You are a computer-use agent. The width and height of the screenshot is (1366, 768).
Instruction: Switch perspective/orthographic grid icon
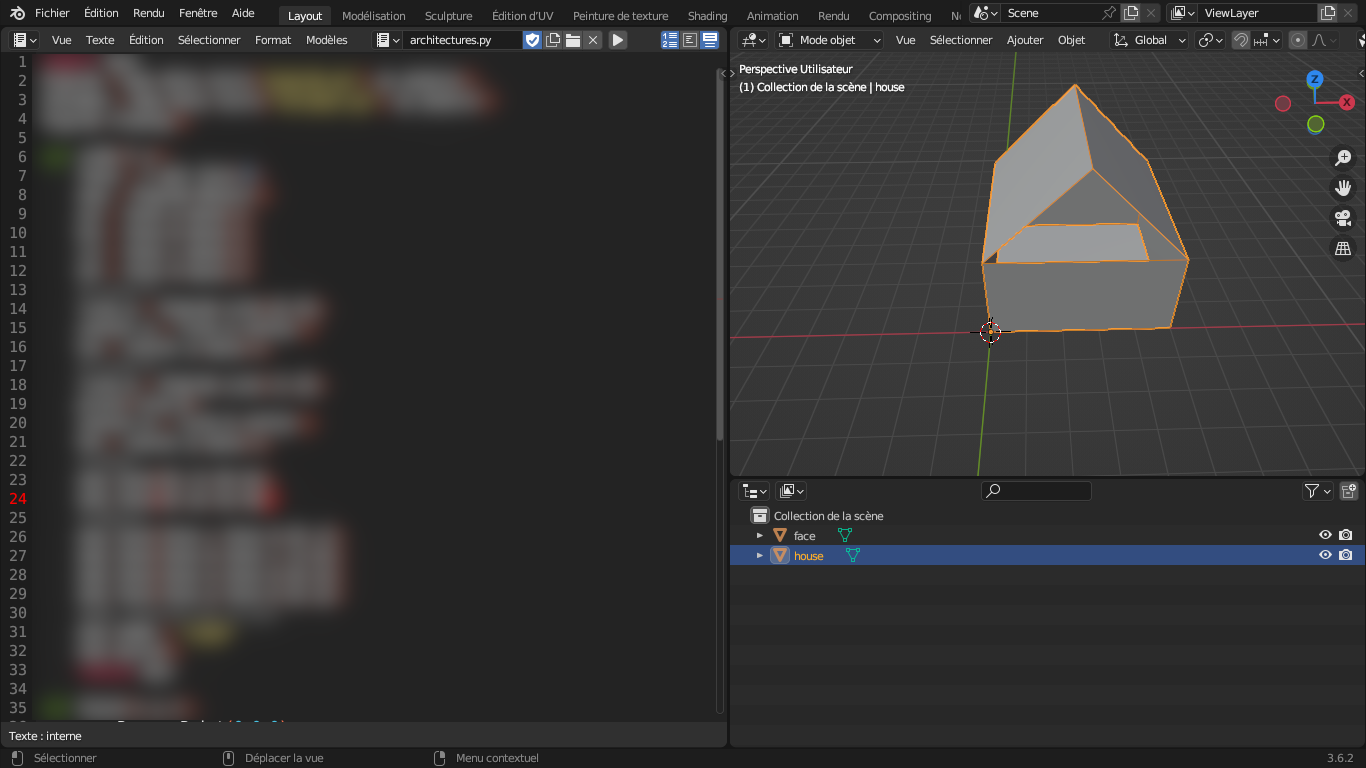[1343, 248]
